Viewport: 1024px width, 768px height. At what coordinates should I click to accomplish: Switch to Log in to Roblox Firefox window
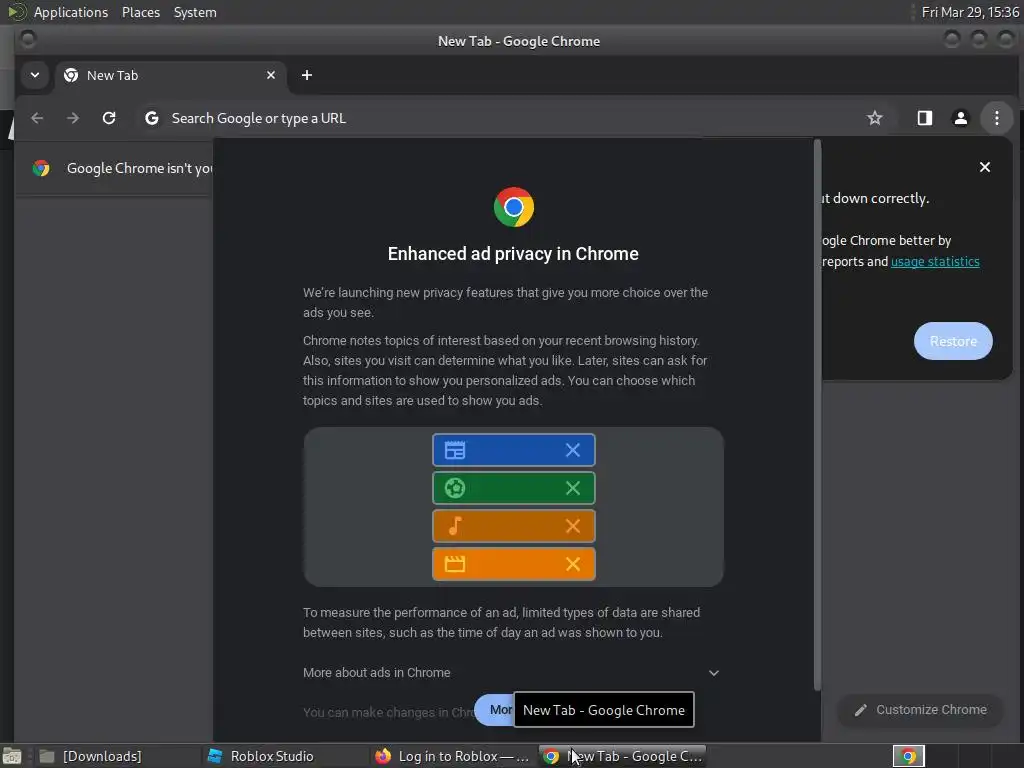(453, 756)
